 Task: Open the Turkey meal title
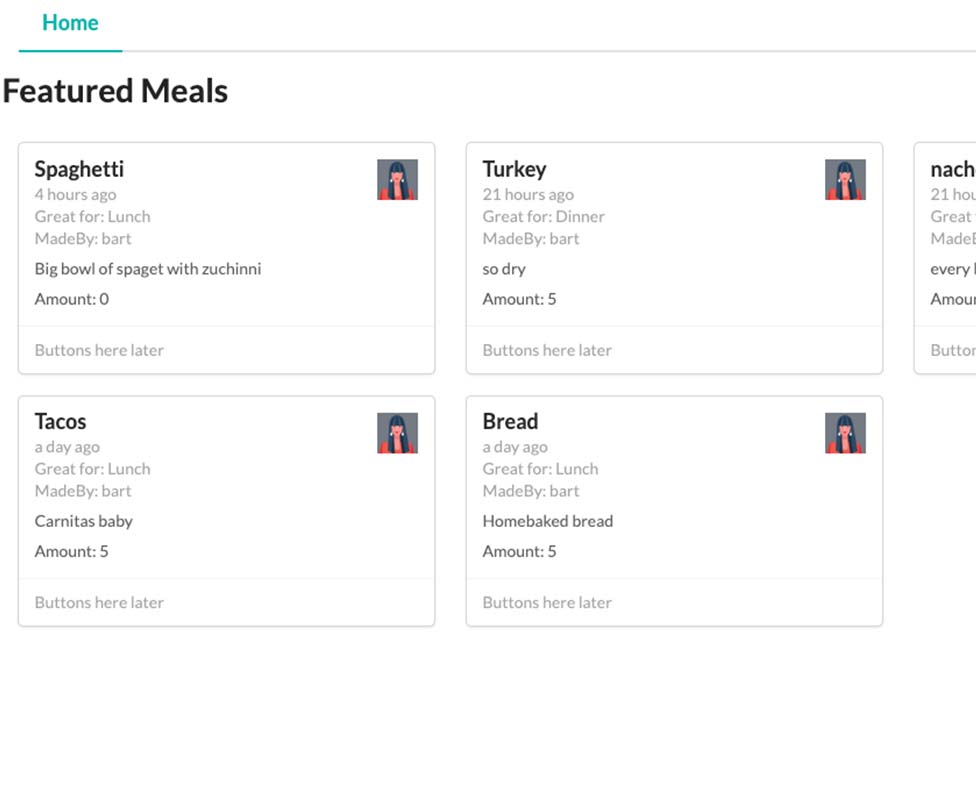coord(514,169)
